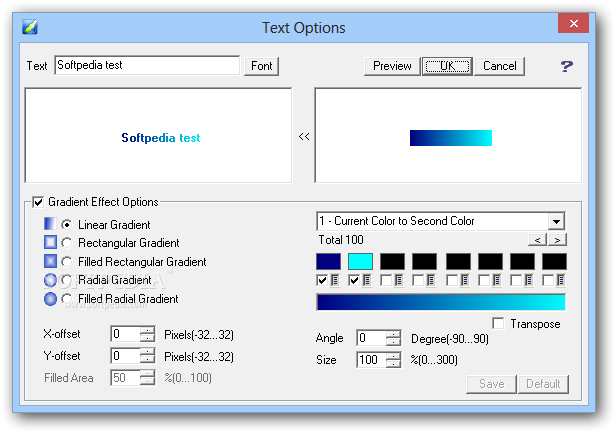Screen dimensions: 616x433
Task: Click the Filled Rectangular Gradient preview icon
Action: click(x=50, y=261)
